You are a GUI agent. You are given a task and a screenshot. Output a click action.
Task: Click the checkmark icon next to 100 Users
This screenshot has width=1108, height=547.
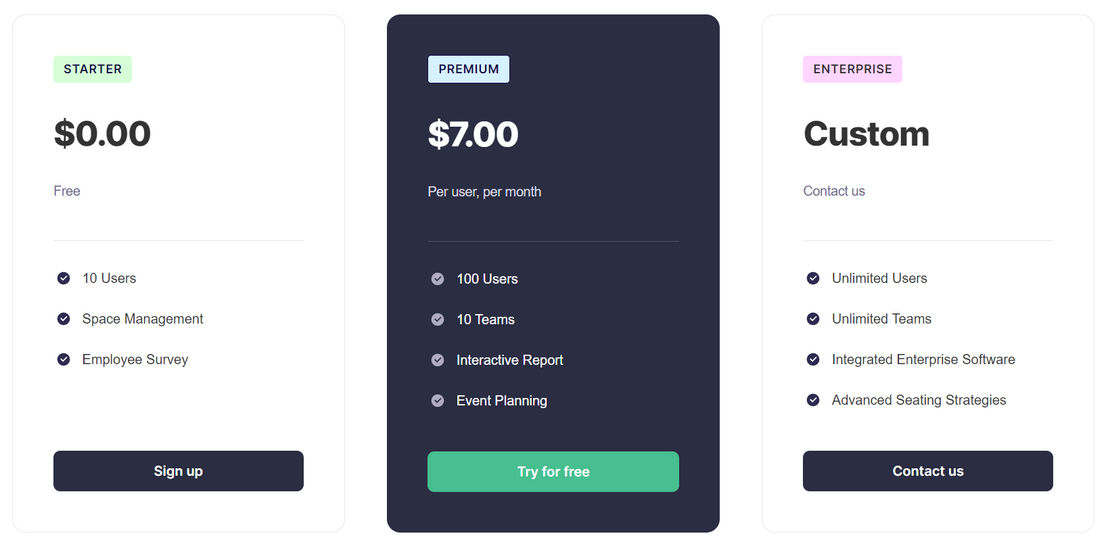pyautogui.click(x=437, y=279)
